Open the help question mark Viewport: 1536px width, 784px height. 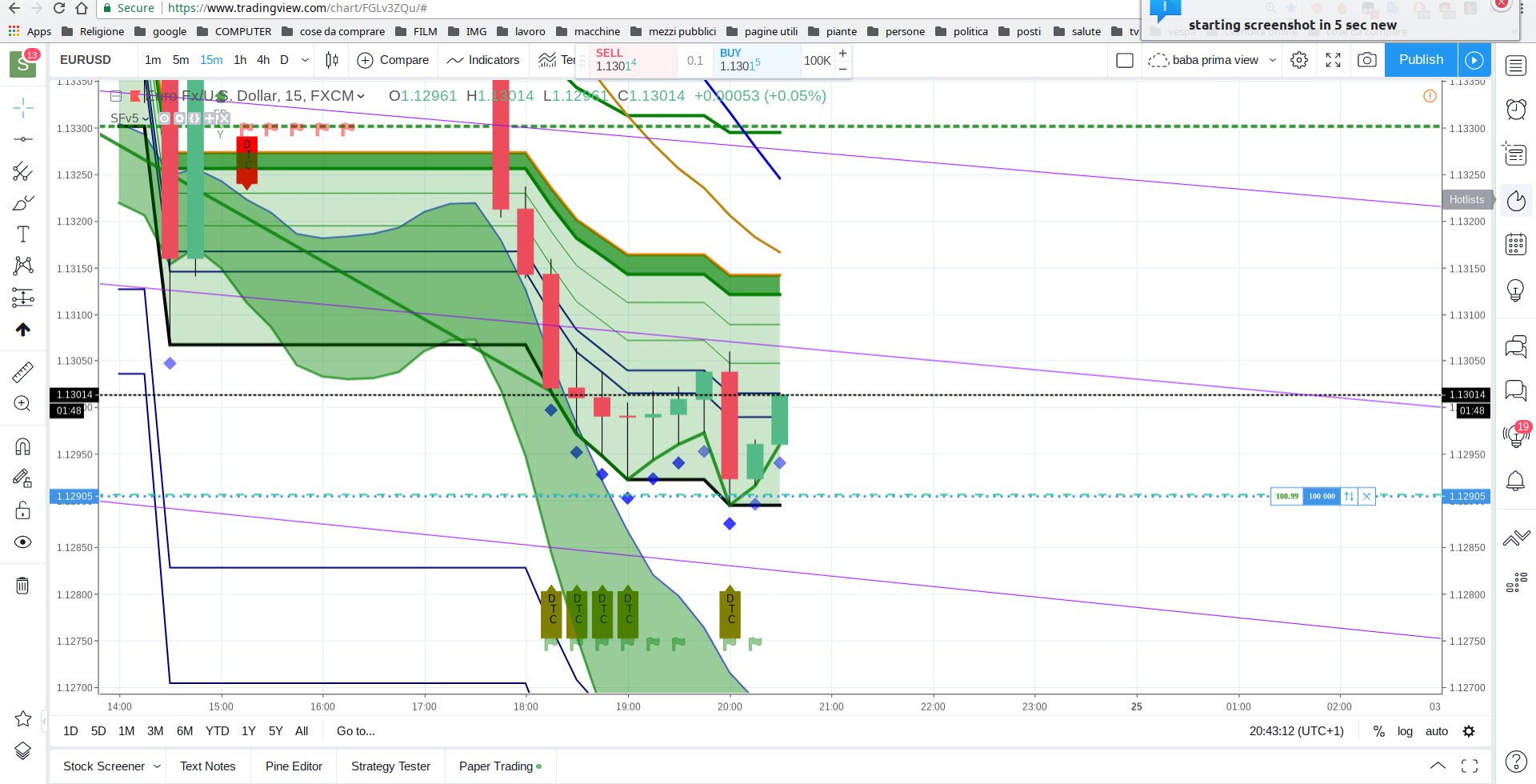(x=1516, y=762)
